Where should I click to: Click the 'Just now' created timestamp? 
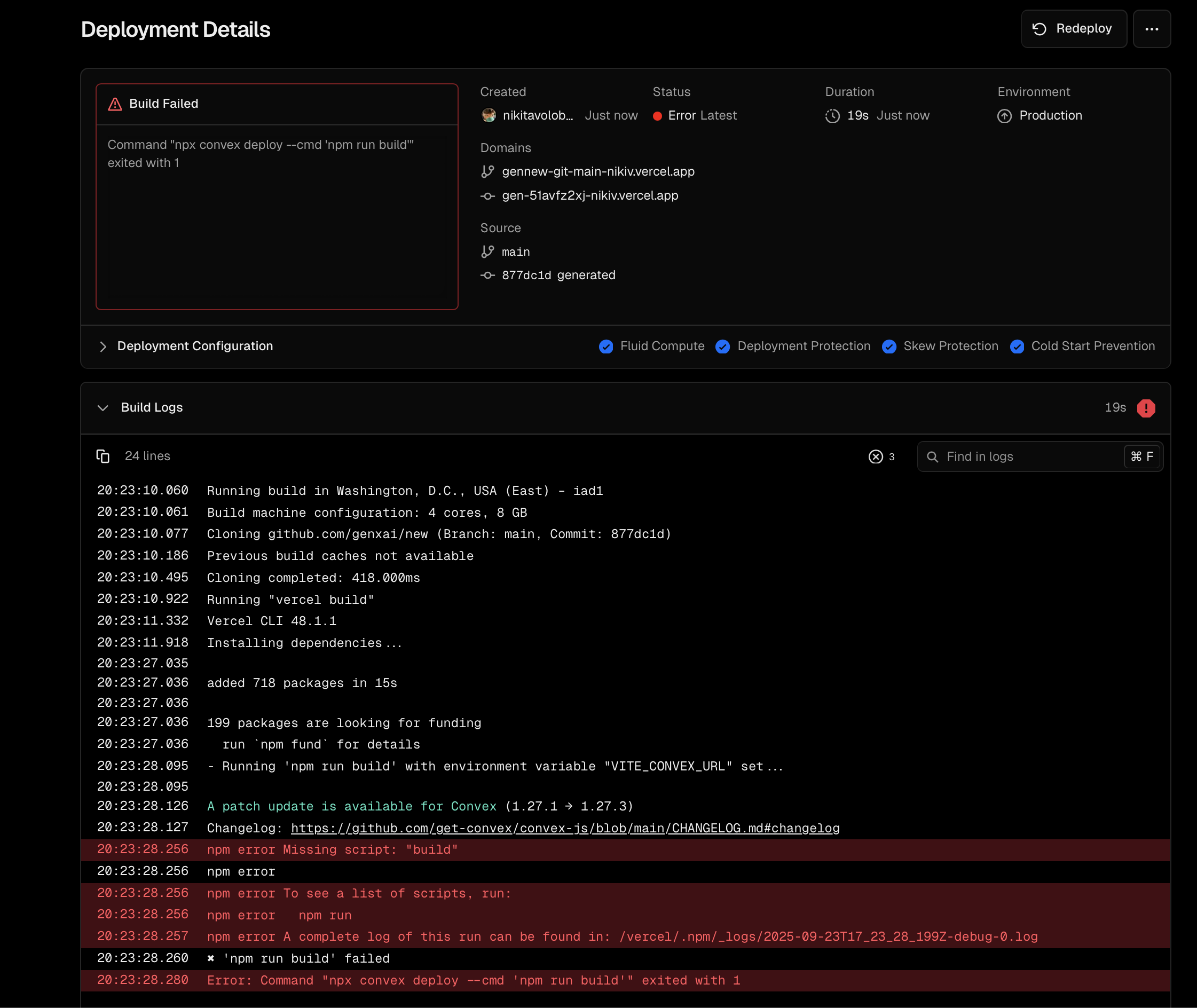click(611, 115)
